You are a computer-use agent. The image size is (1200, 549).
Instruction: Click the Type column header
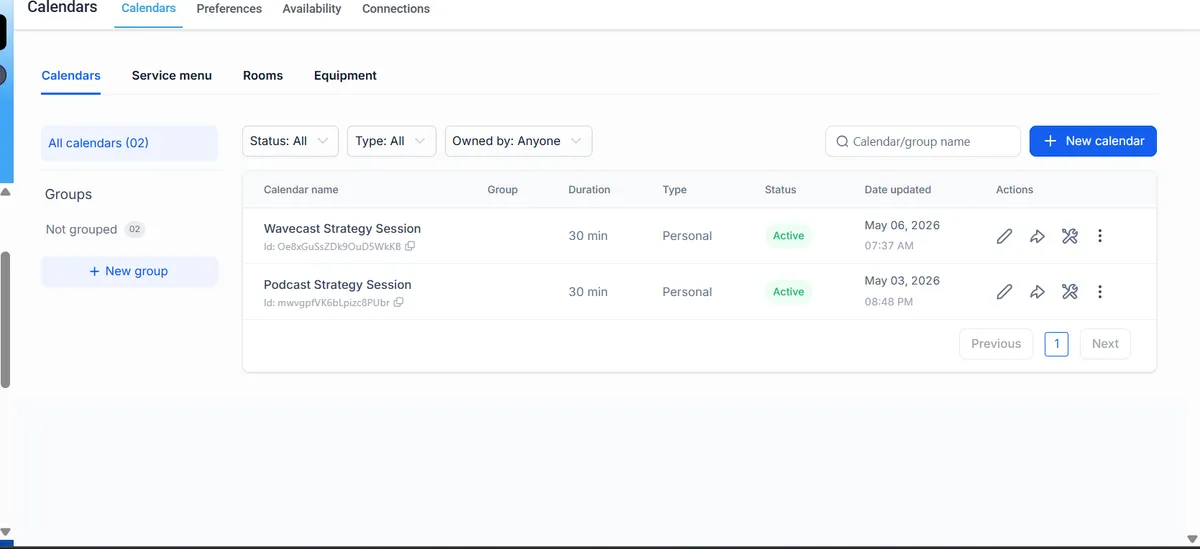(674, 190)
